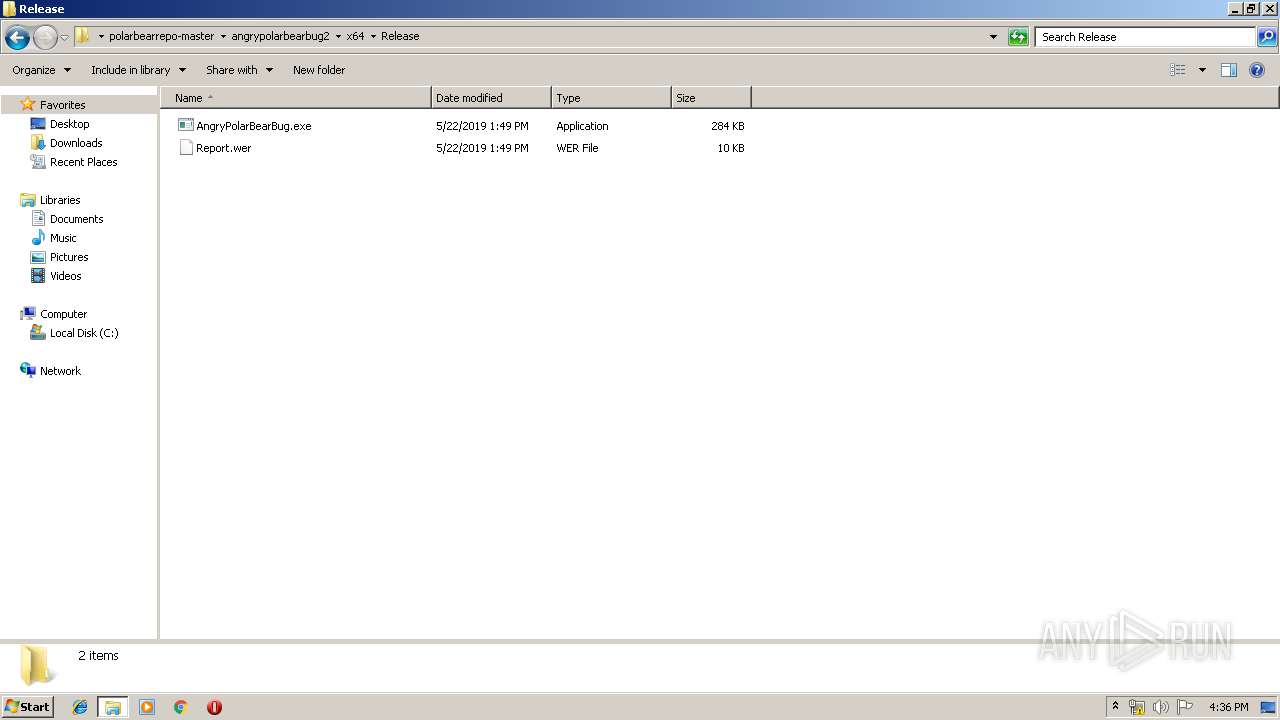Select Computer in navigation pane

click(63, 314)
